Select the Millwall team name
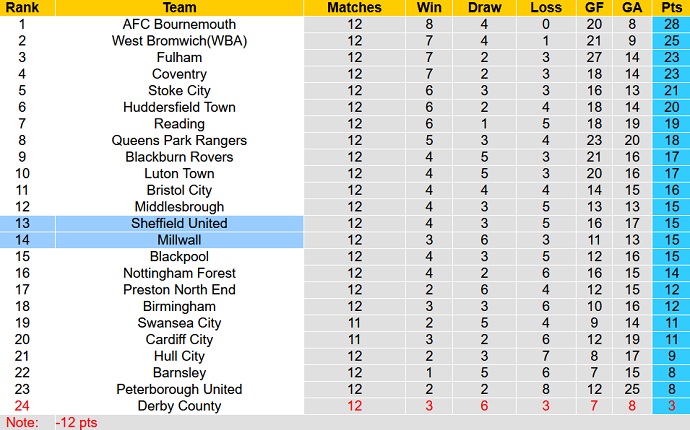 pos(179,240)
